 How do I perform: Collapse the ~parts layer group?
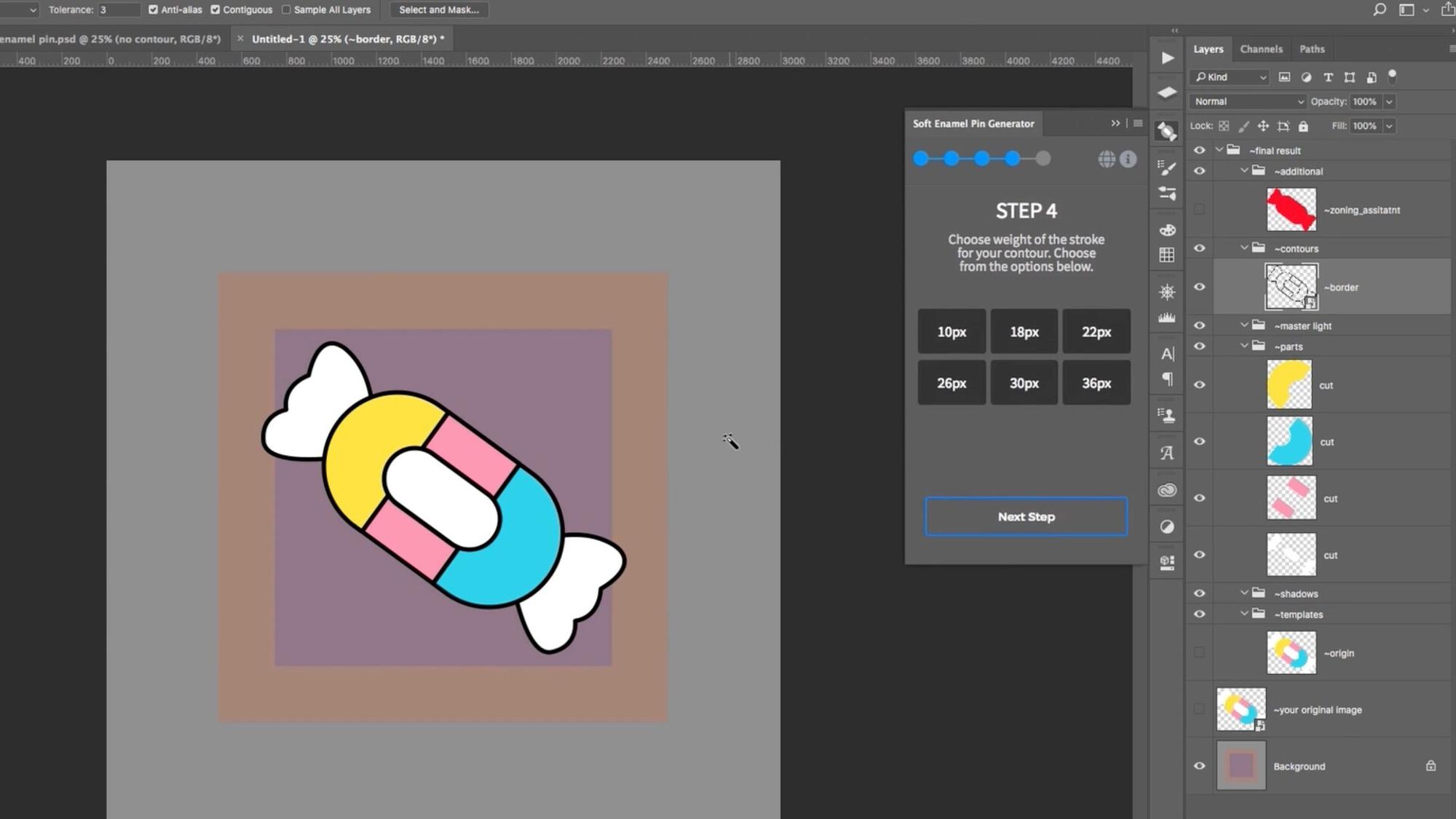[1244, 347]
